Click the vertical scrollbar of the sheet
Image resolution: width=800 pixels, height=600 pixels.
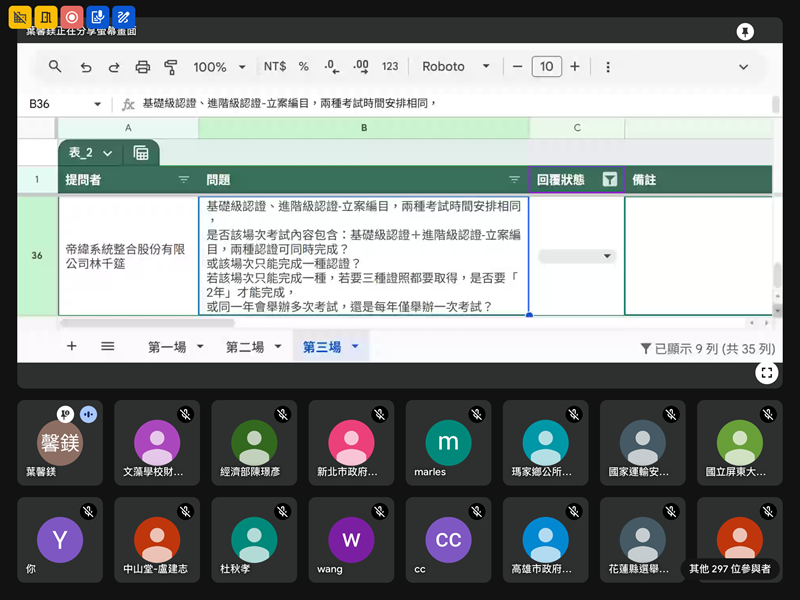(777, 274)
